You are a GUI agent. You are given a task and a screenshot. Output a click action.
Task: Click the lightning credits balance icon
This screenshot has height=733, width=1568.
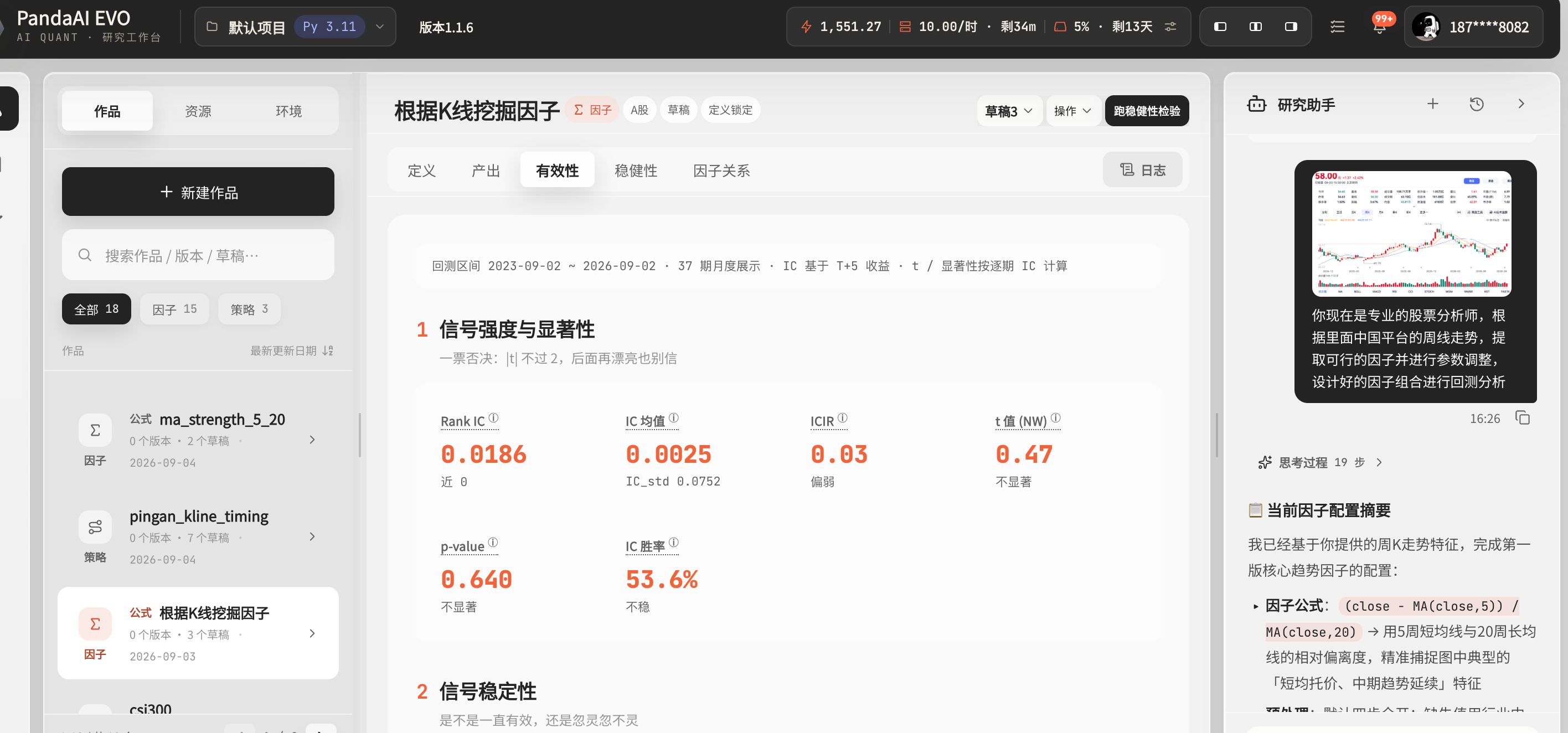(806, 27)
